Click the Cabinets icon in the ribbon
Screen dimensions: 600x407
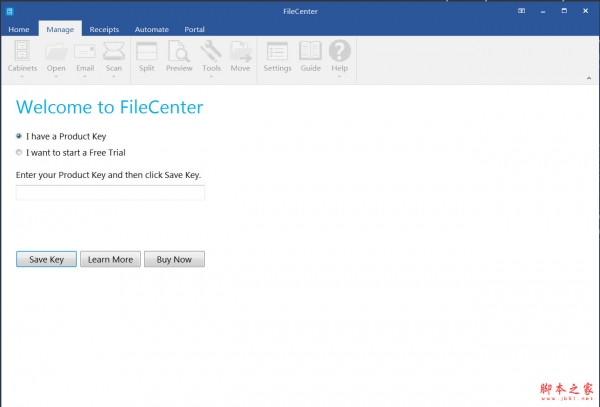pos(22,52)
